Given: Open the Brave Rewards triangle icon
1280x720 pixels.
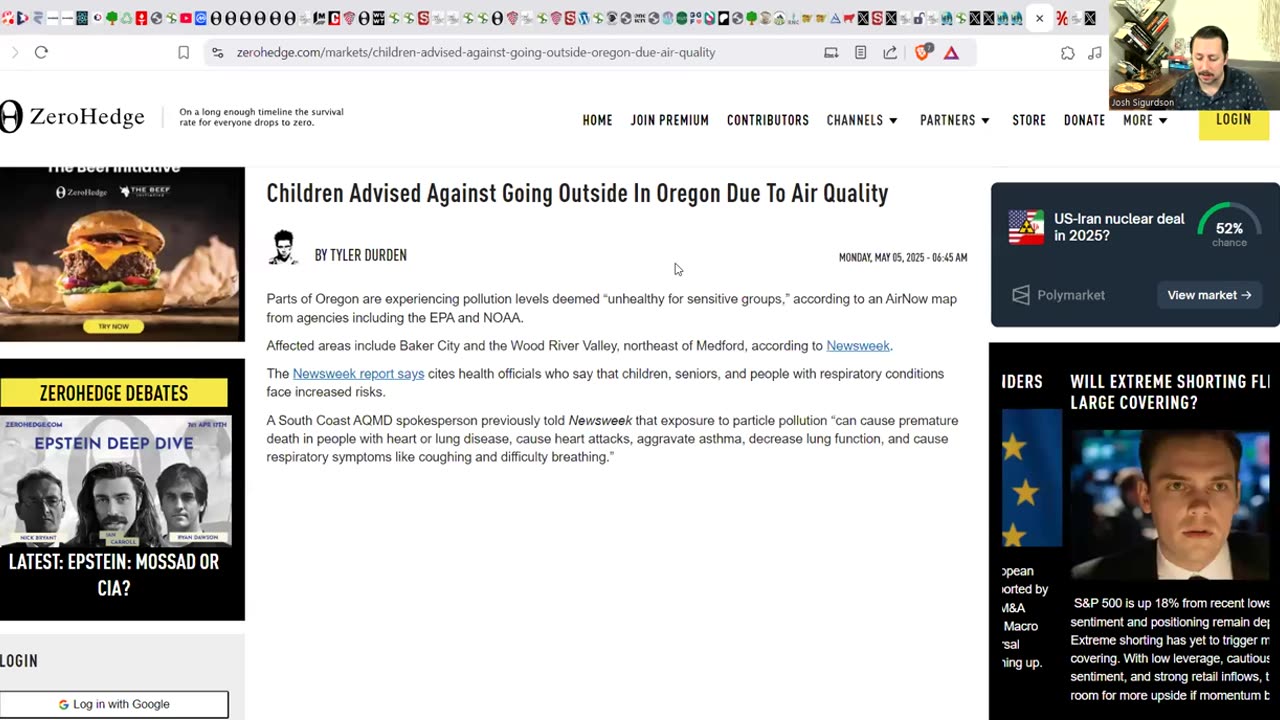Looking at the screenshot, I should (951, 52).
